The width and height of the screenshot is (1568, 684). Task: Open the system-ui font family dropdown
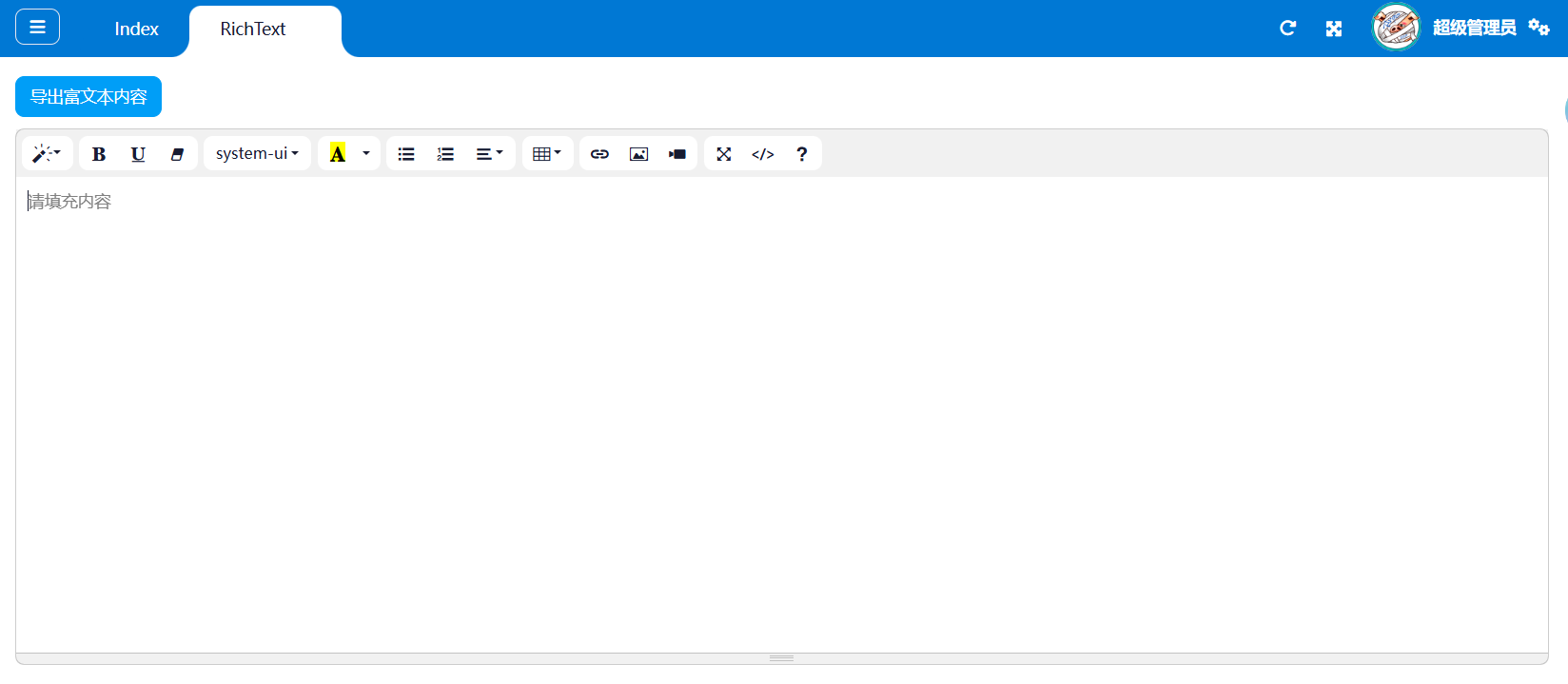point(257,153)
